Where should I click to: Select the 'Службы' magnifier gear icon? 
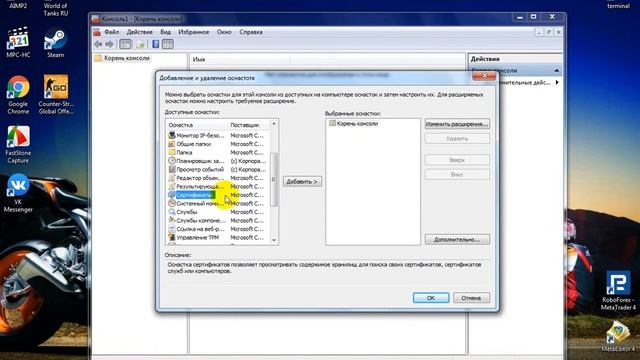tap(172, 212)
